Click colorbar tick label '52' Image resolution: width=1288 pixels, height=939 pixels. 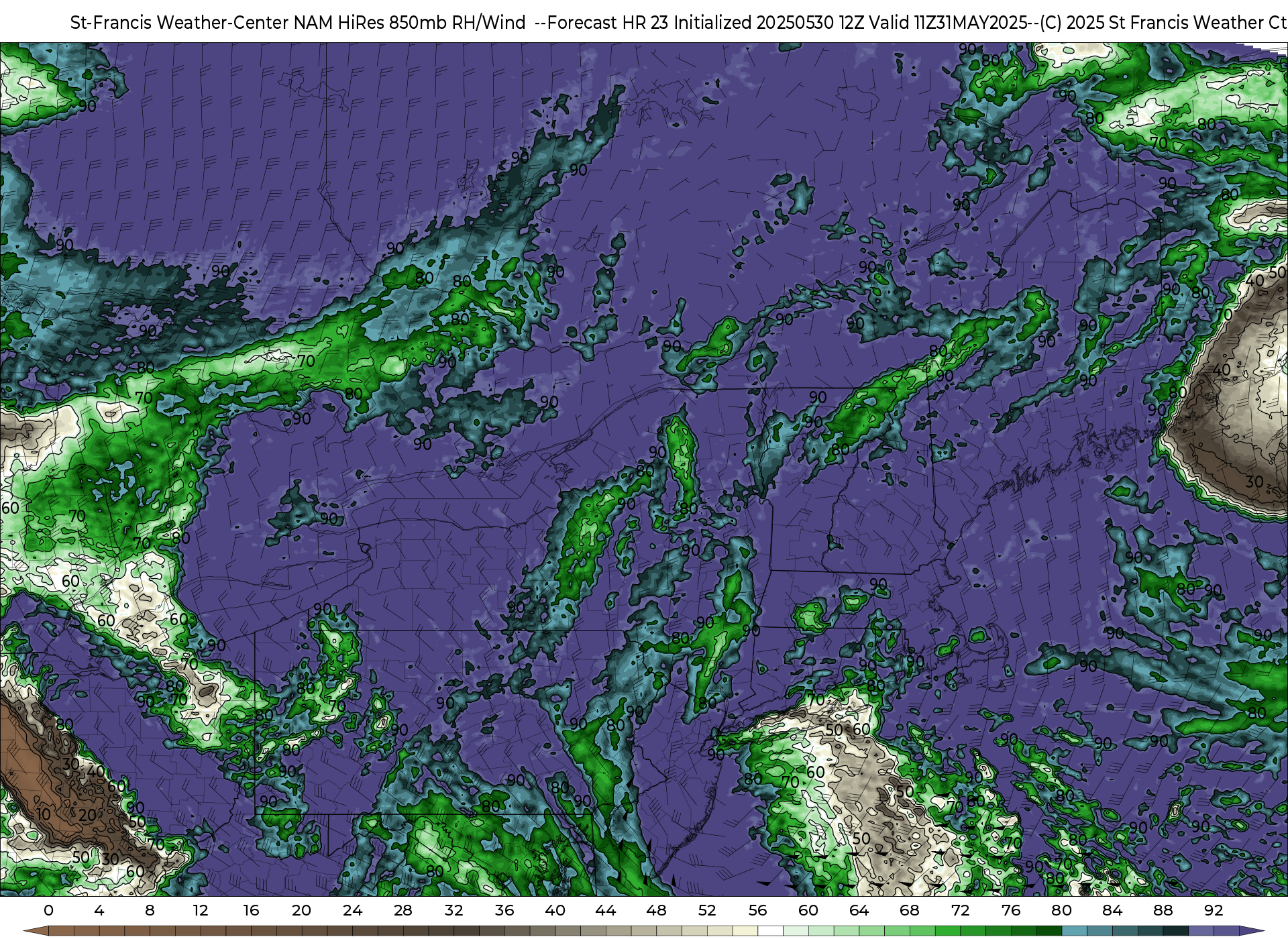707,910
